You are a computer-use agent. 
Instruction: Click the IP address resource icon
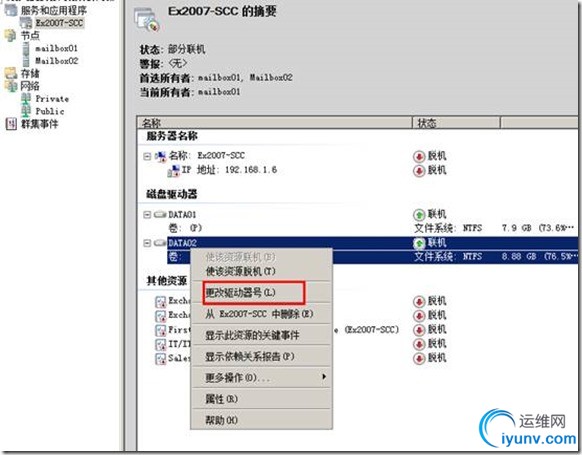click(x=173, y=171)
